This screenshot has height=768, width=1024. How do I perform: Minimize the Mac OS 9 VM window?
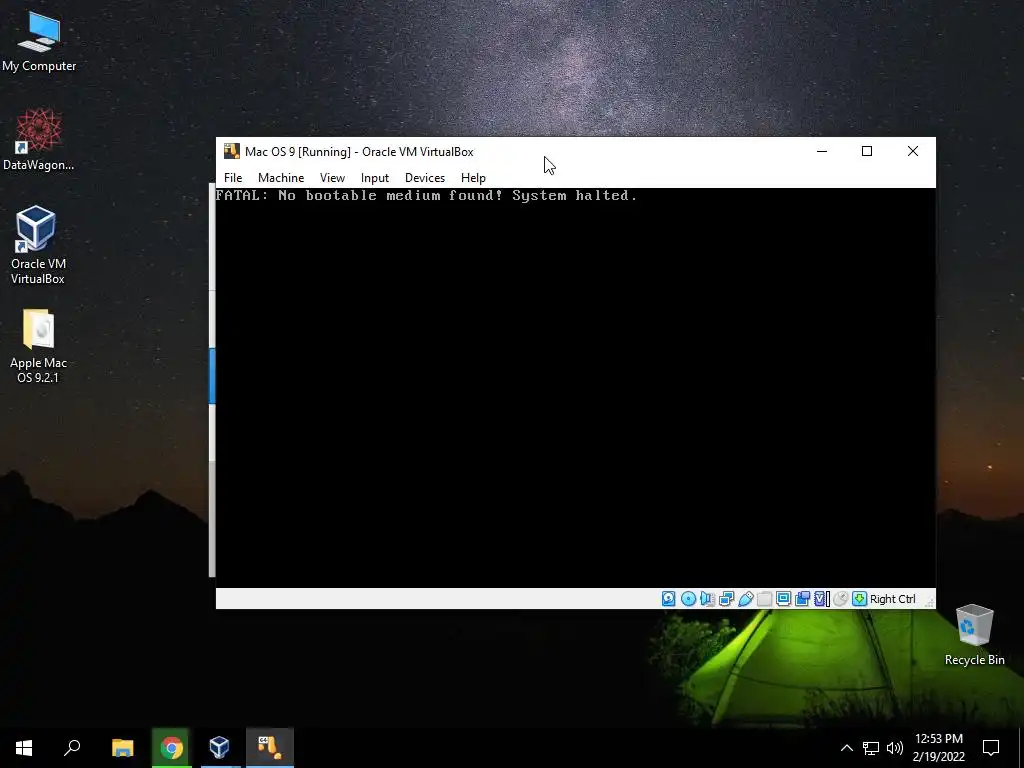coord(822,152)
